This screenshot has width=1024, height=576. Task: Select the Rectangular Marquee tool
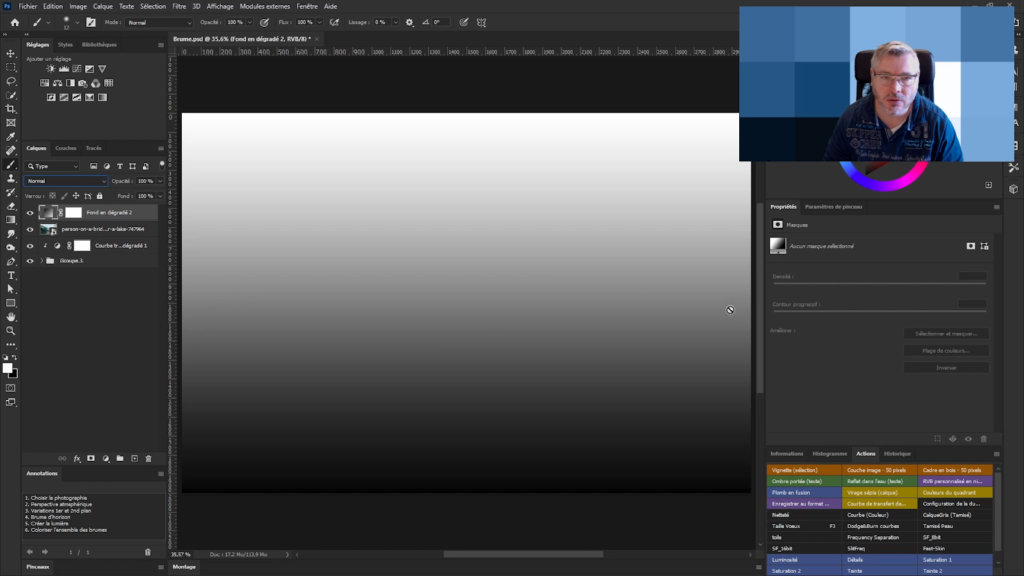(x=10, y=67)
